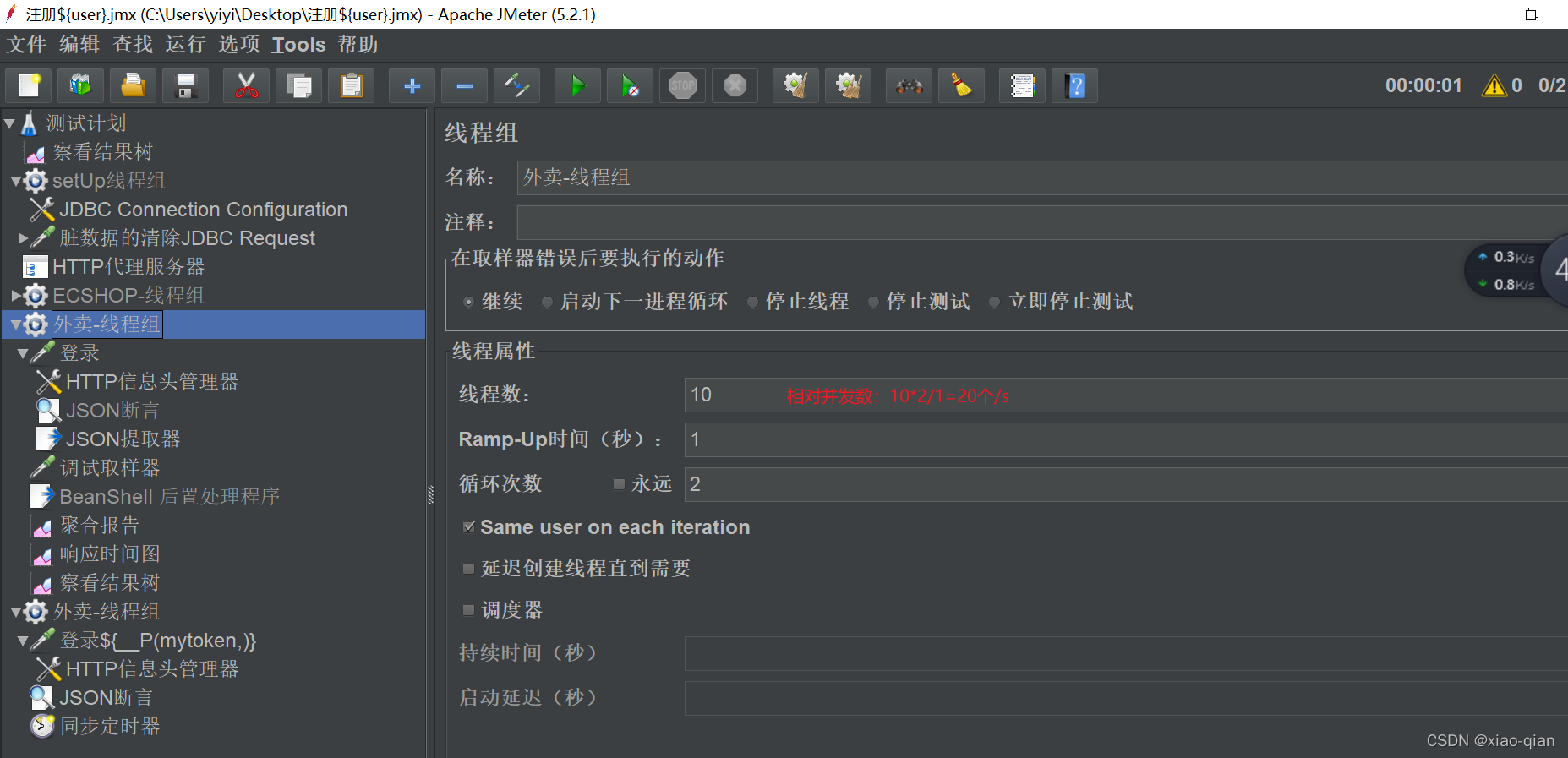
Task: Click the 循环次数 value field
Action: tap(1126, 484)
